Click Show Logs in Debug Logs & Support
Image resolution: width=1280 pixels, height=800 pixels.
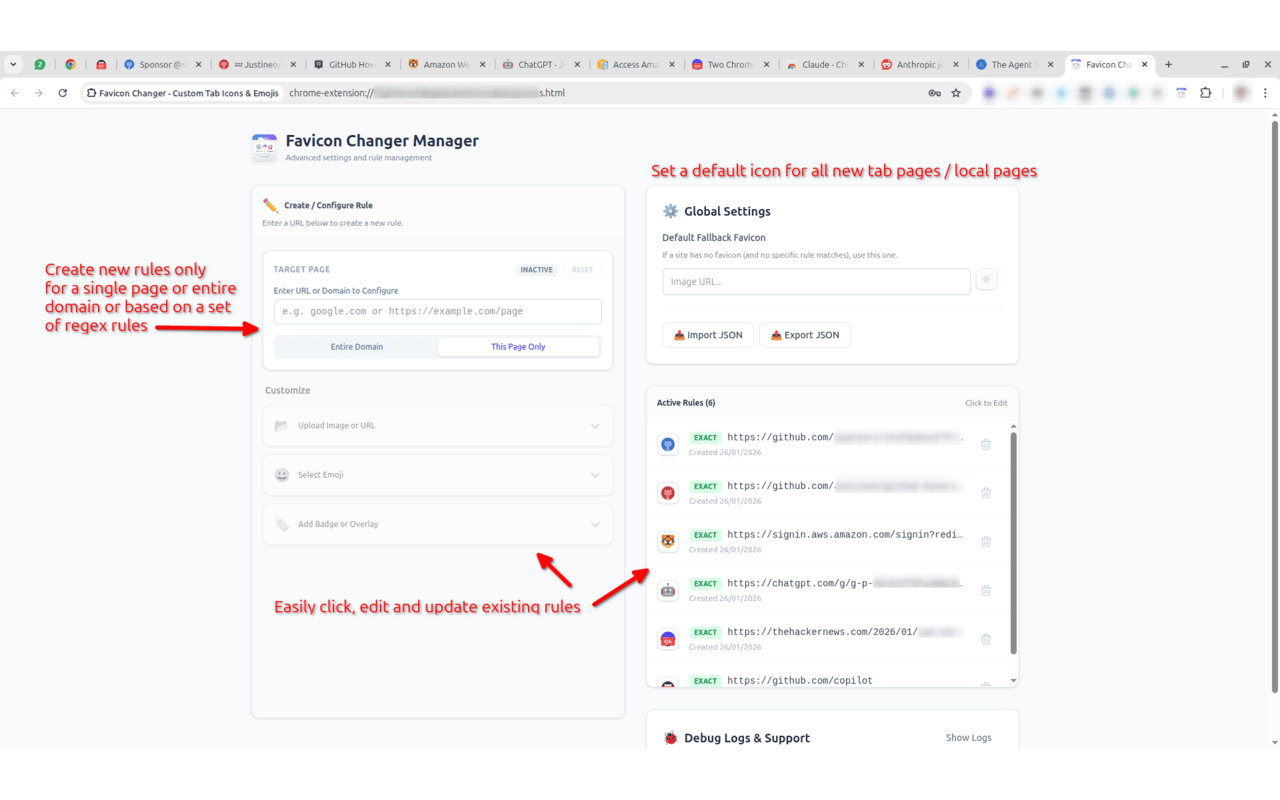(x=969, y=738)
